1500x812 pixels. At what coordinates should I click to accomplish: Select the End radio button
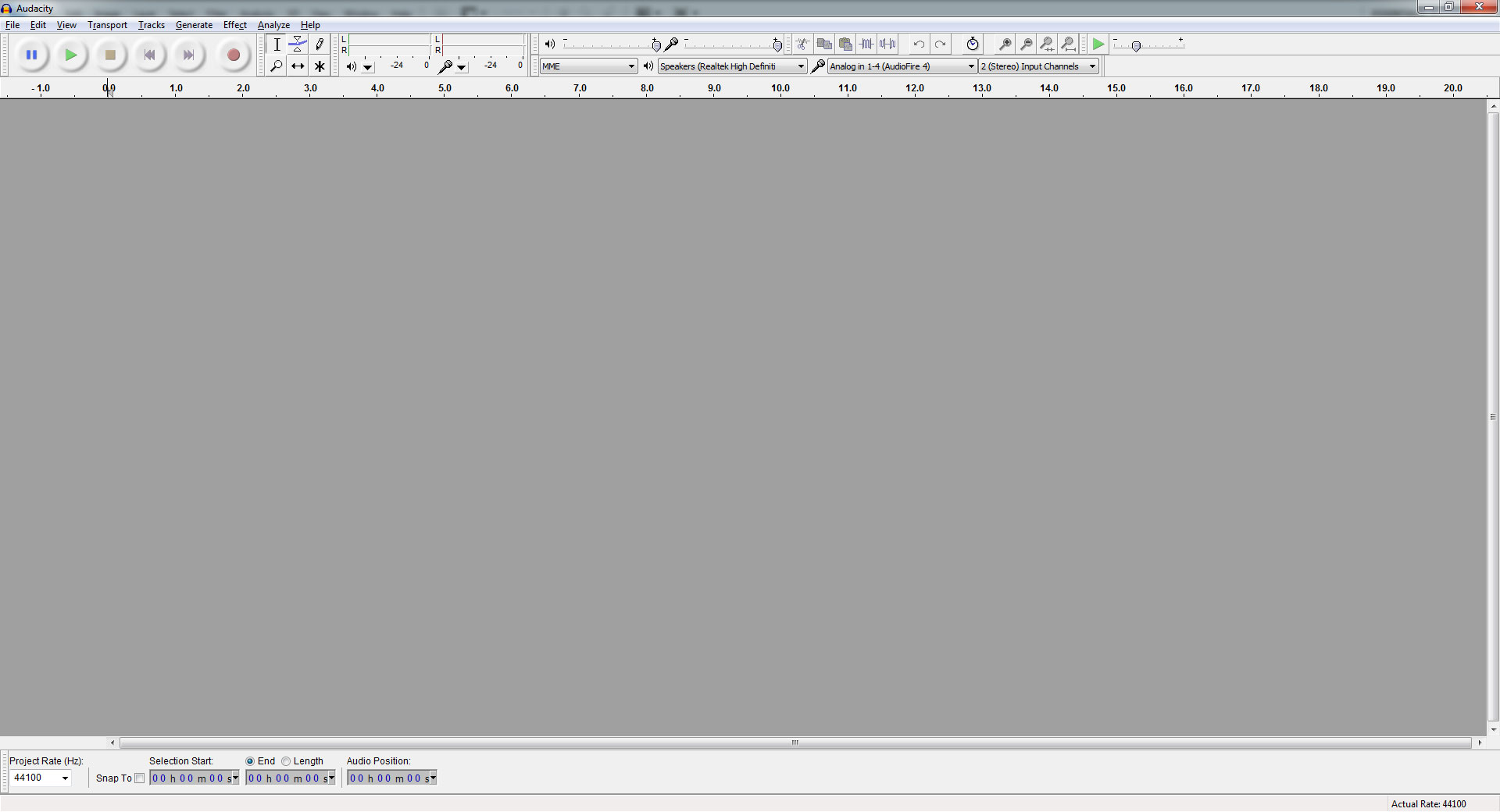pos(250,761)
